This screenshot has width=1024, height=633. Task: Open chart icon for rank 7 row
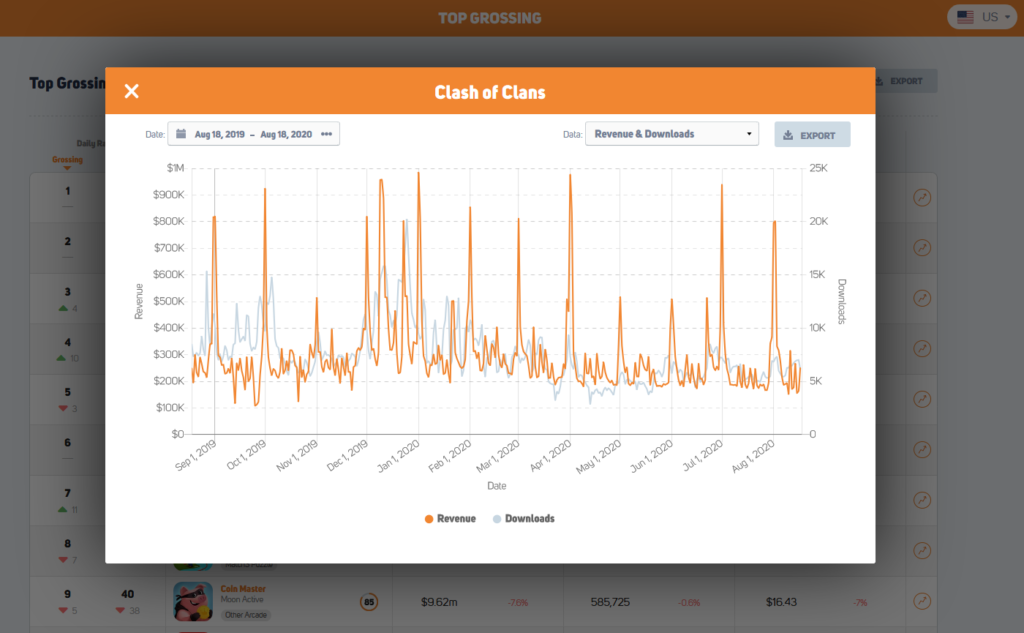tap(921, 500)
